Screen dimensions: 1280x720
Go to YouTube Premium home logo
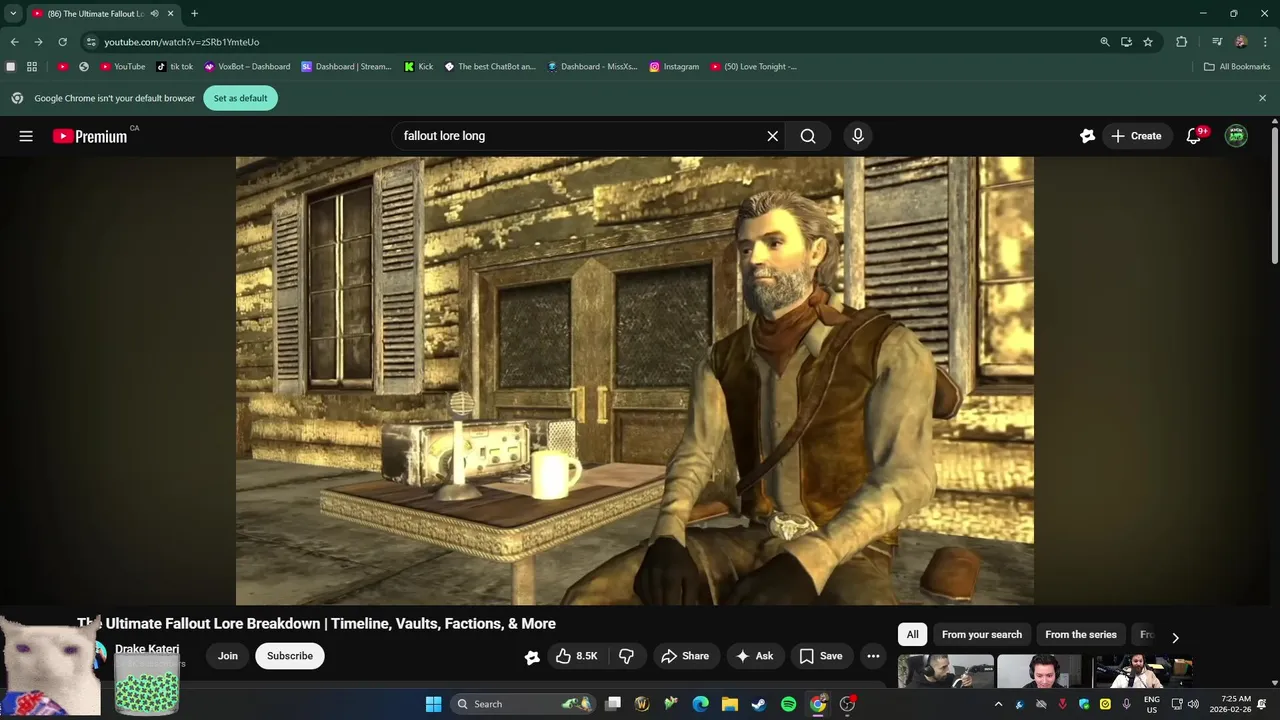[x=90, y=136]
